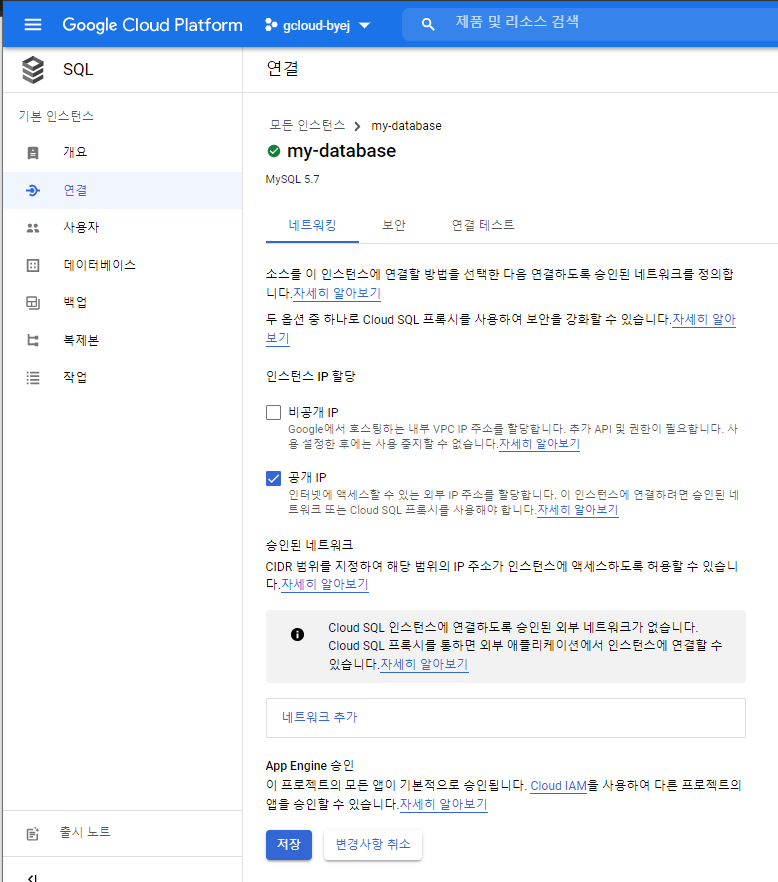The width and height of the screenshot is (778, 882).
Task: Click the info icon in network notice
Action: [x=298, y=634]
